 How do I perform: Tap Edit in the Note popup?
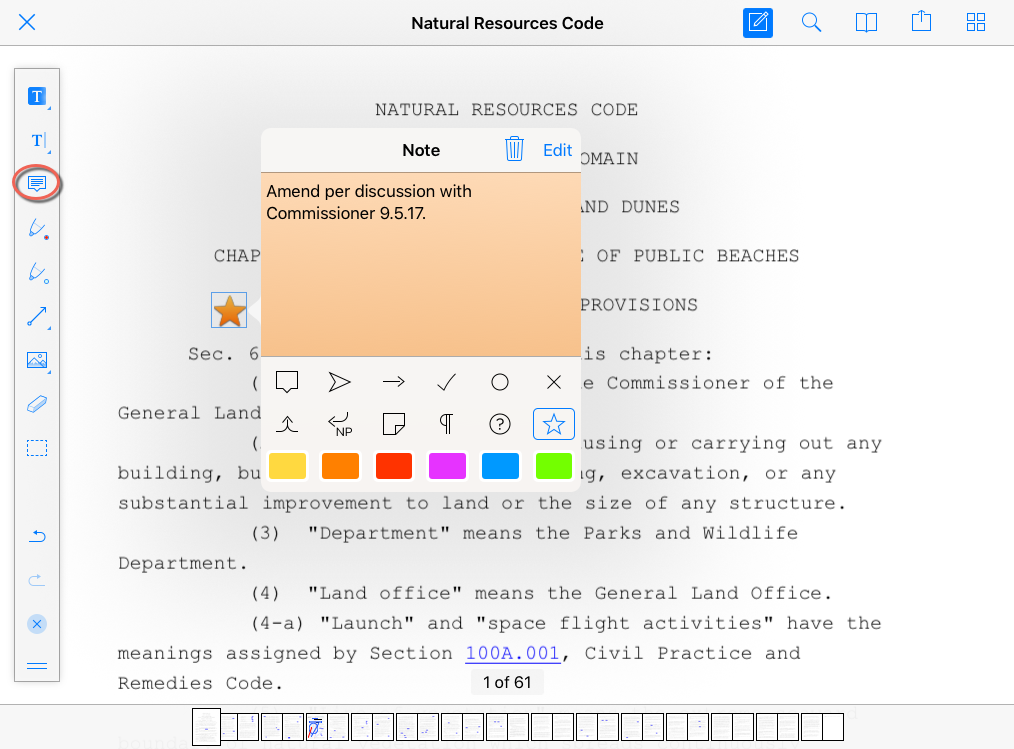pyautogui.click(x=557, y=150)
